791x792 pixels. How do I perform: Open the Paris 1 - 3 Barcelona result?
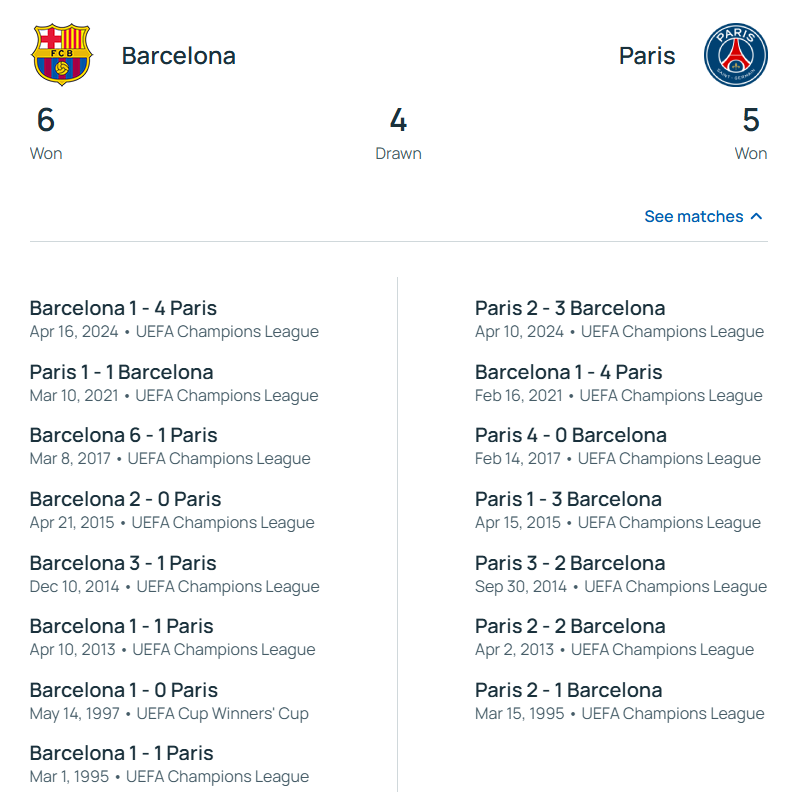coord(568,500)
